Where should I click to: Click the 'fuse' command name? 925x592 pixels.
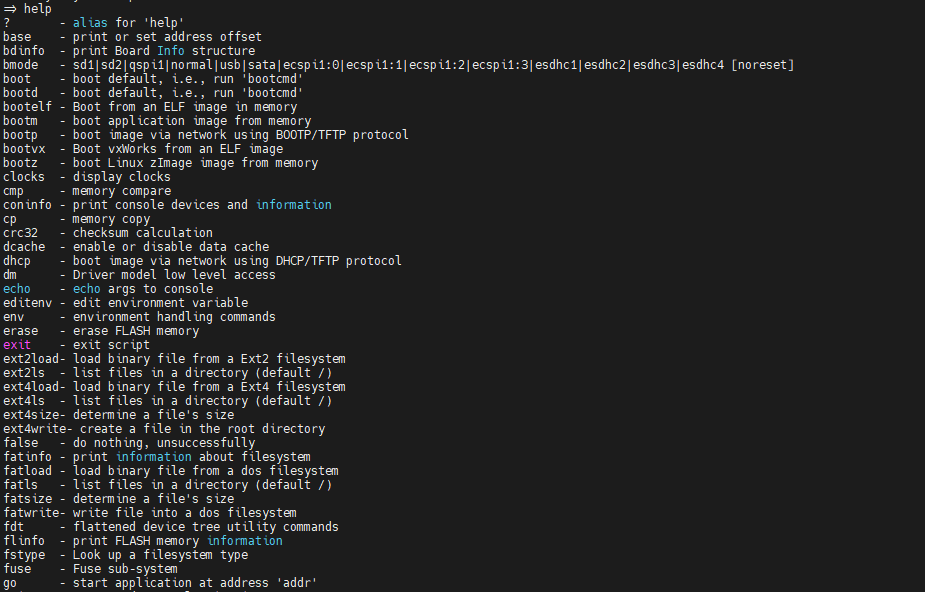[x=17, y=569]
